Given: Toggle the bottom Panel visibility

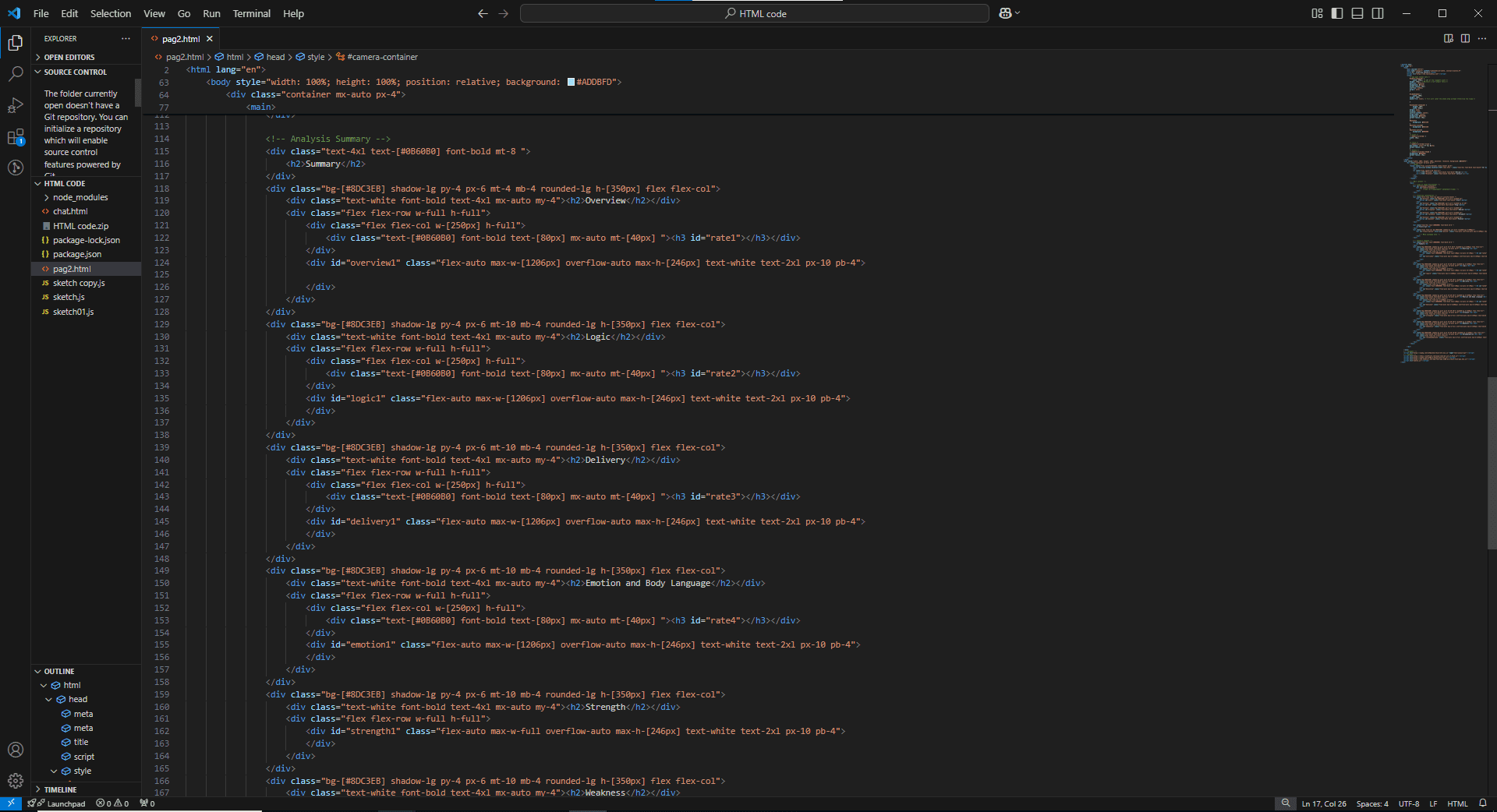Looking at the screenshot, I should (1357, 13).
